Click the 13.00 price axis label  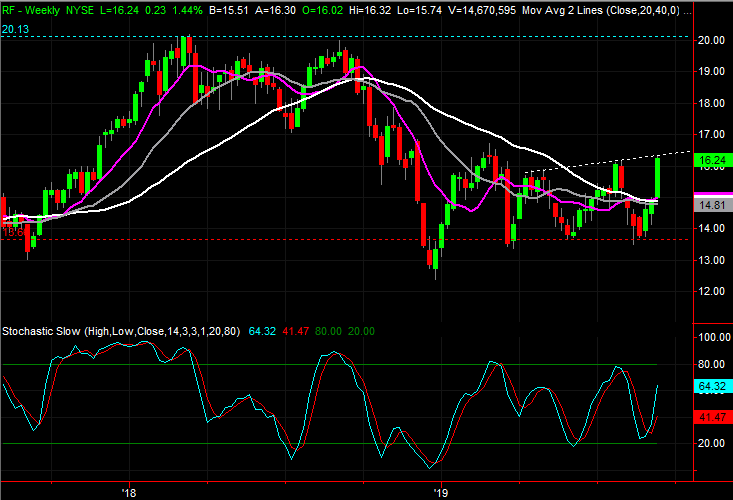pos(711,260)
